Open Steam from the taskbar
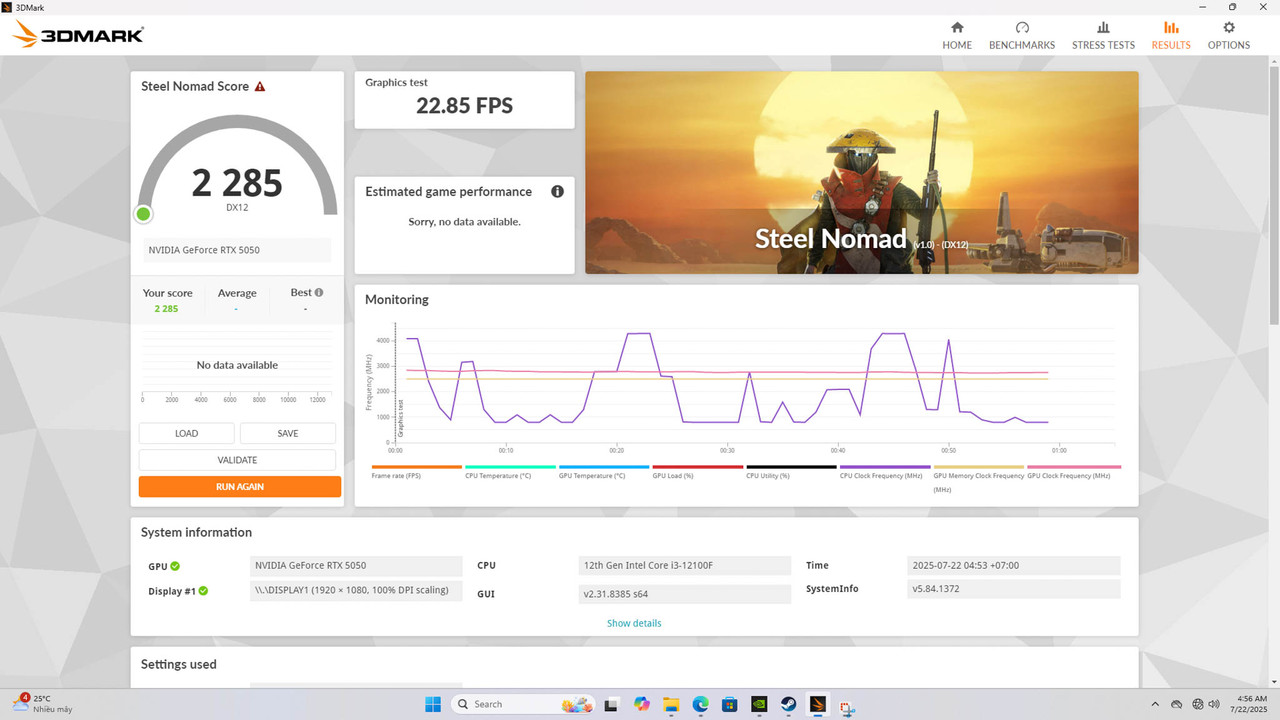 pos(788,704)
